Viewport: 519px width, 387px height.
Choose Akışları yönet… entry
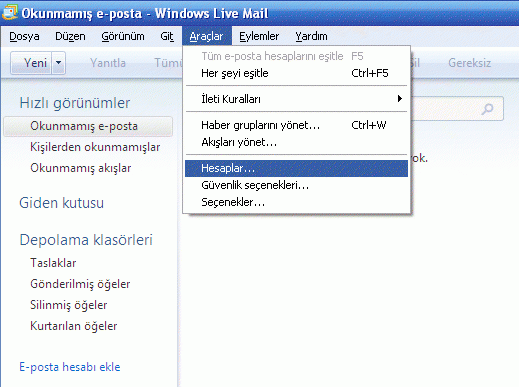(296, 143)
